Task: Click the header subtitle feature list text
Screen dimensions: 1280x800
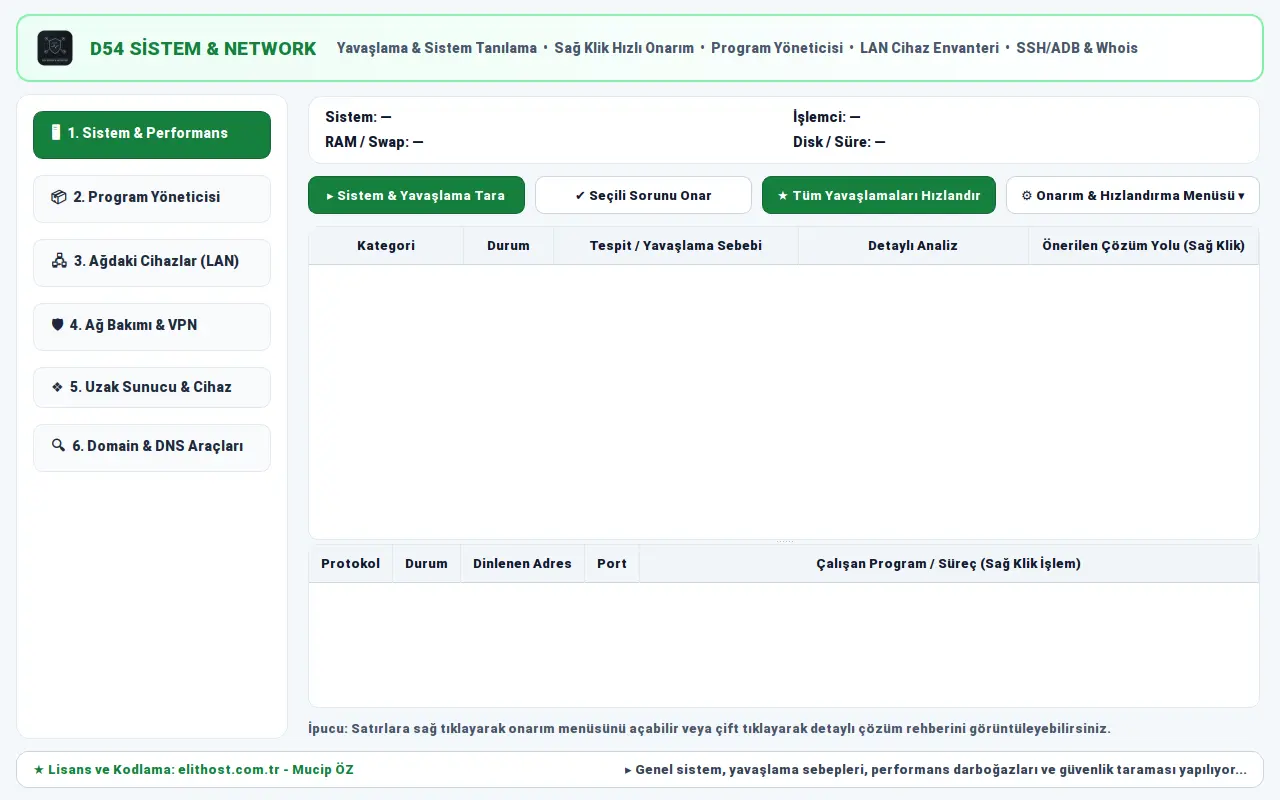Action: (x=737, y=48)
